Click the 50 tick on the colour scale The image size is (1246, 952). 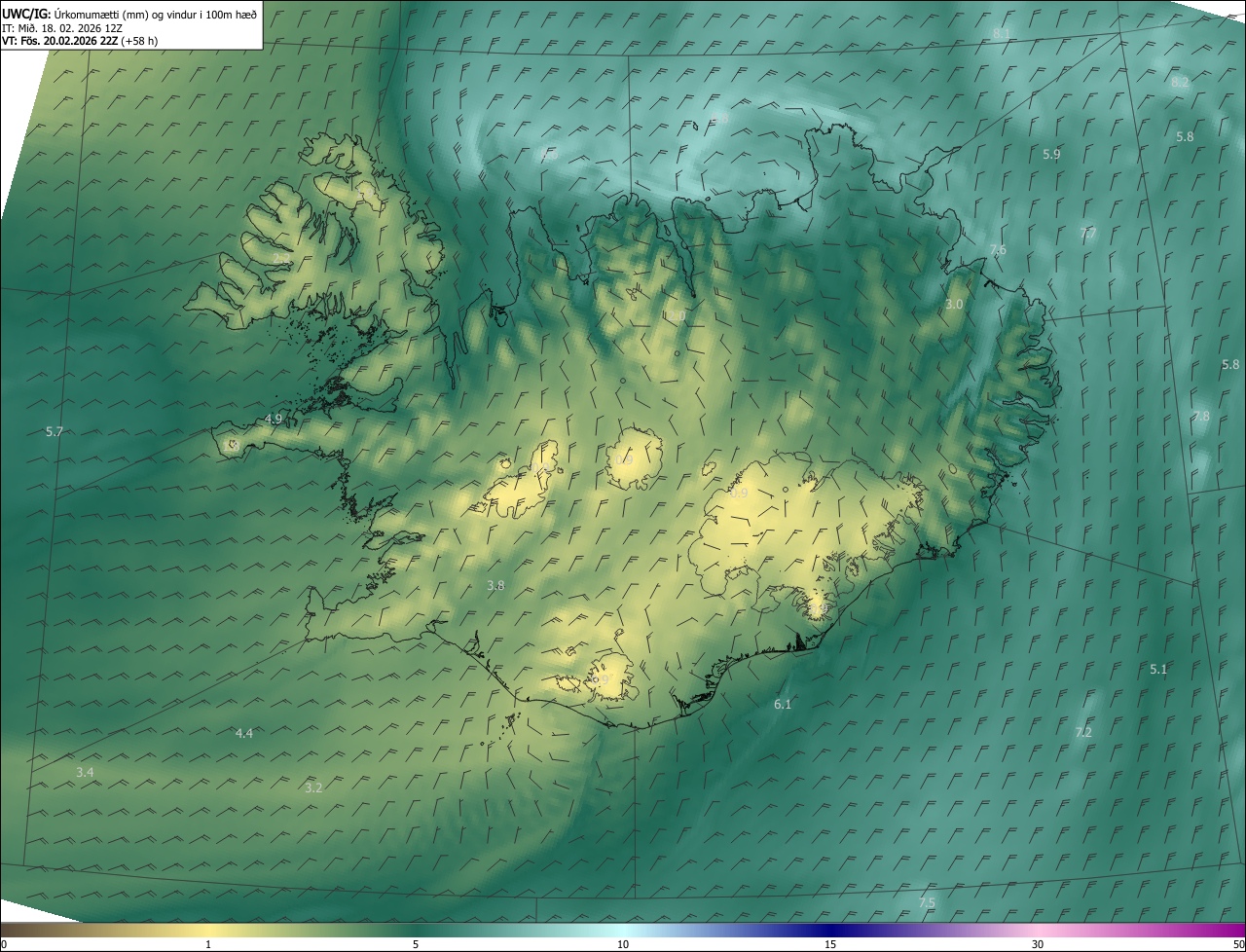(x=1238, y=944)
